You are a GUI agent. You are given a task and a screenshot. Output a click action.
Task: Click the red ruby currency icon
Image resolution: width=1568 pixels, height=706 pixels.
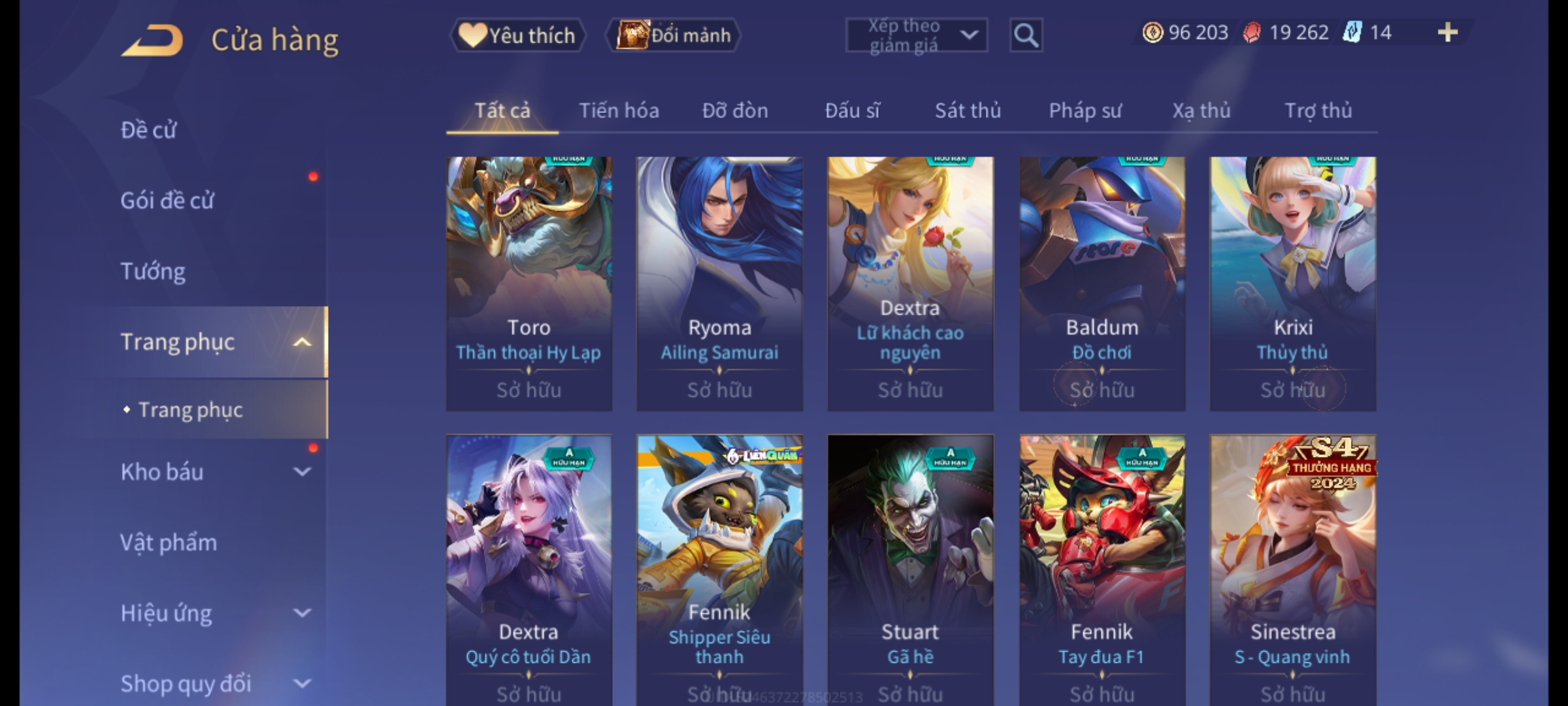tap(1252, 32)
